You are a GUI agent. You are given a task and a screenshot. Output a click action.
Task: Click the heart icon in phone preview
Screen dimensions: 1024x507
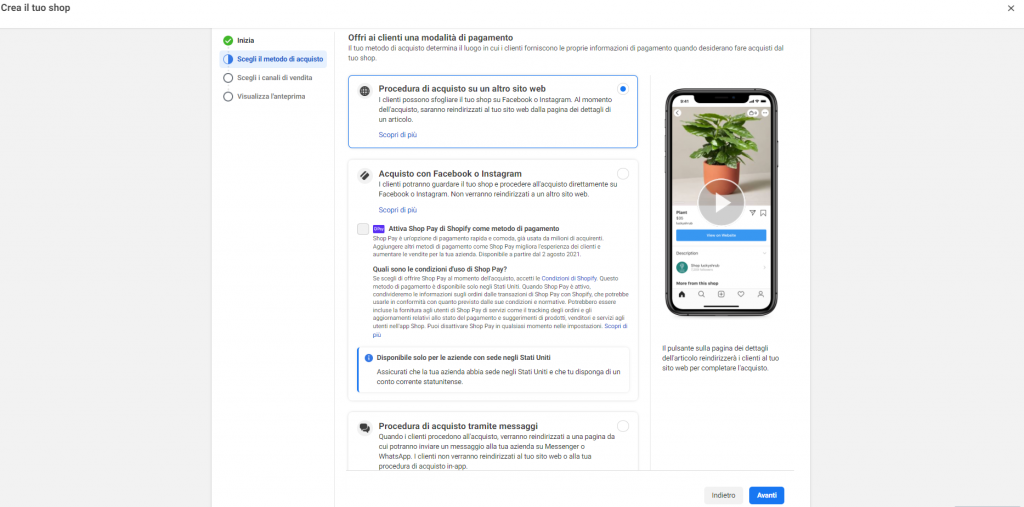coord(741,294)
